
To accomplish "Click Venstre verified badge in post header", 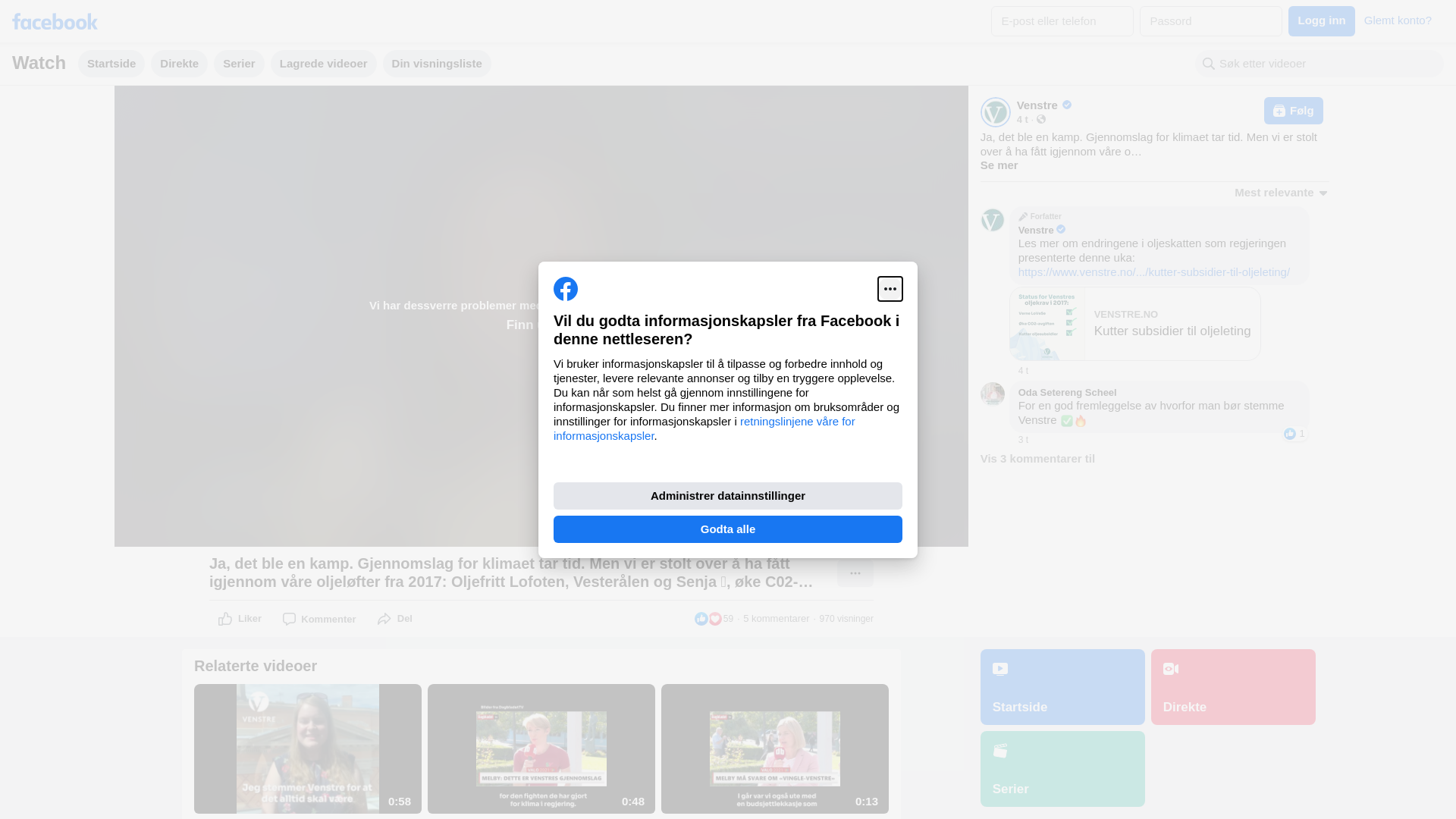I will point(1066,105).
